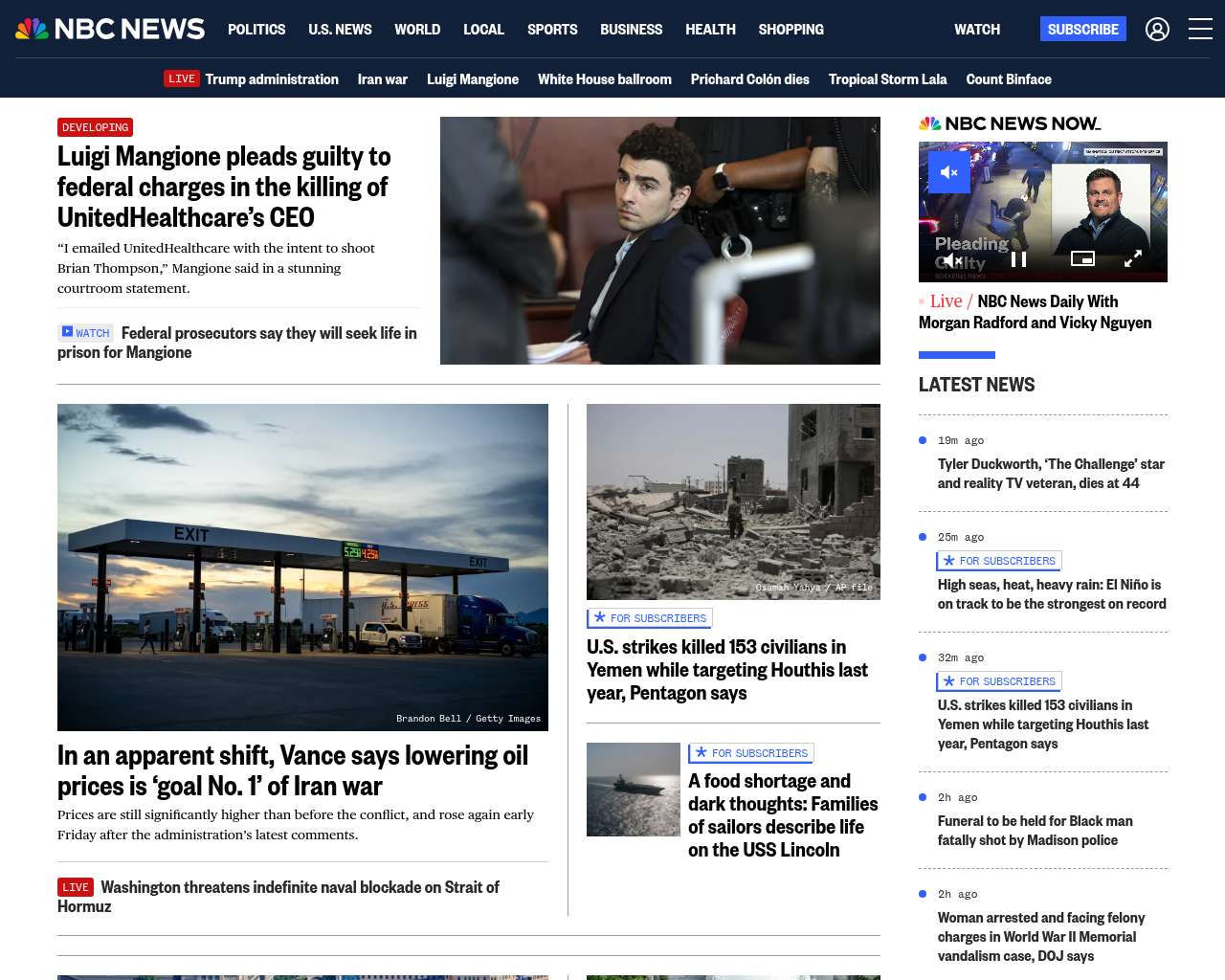Toggle picture-in-picture mode on the video

(1082, 258)
